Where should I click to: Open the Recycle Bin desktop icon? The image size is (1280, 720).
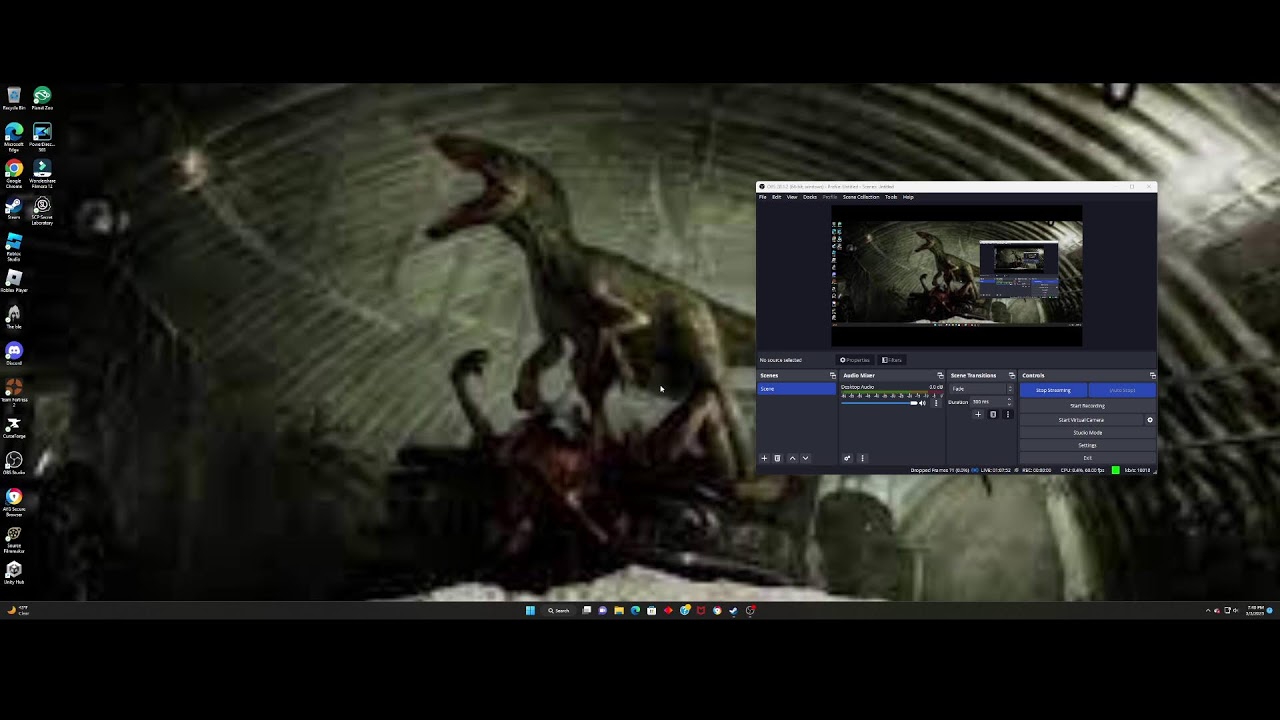14,98
